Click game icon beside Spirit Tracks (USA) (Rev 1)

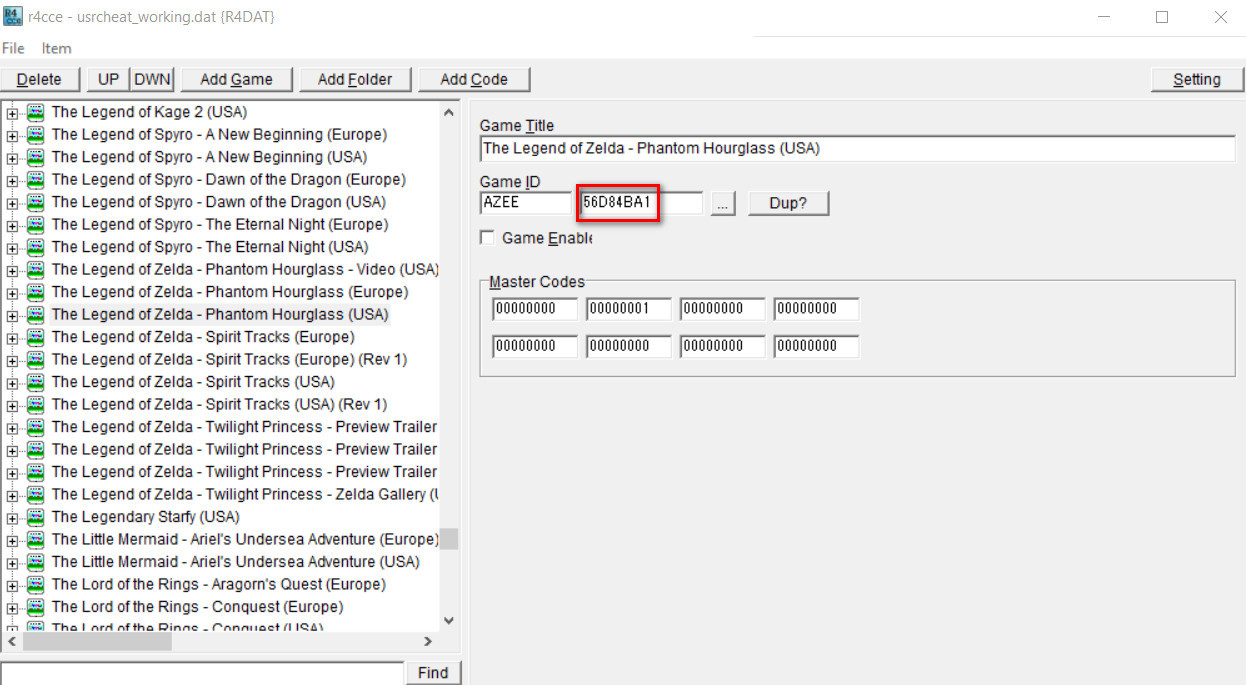coord(35,404)
